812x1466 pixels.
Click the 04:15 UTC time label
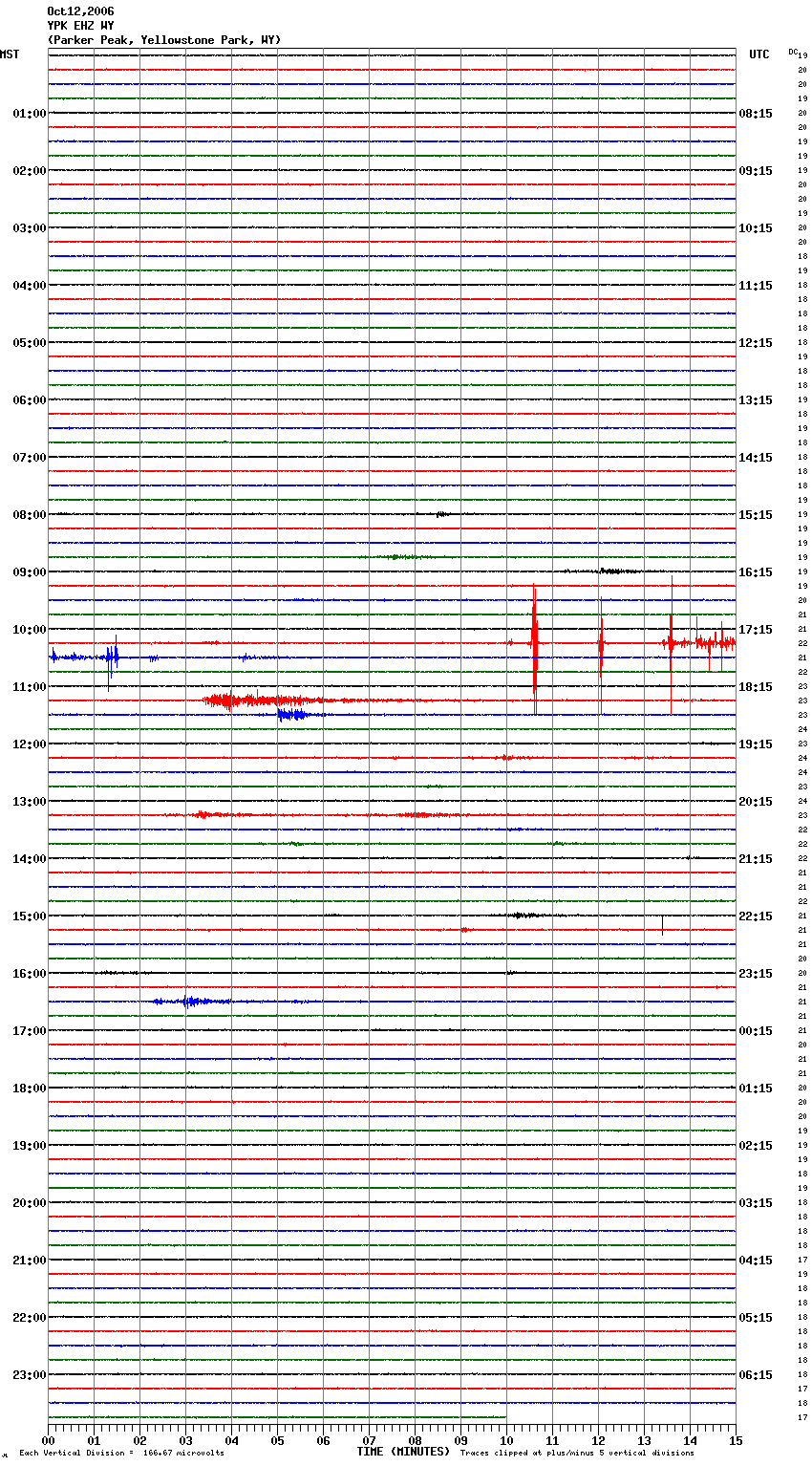click(756, 1261)
